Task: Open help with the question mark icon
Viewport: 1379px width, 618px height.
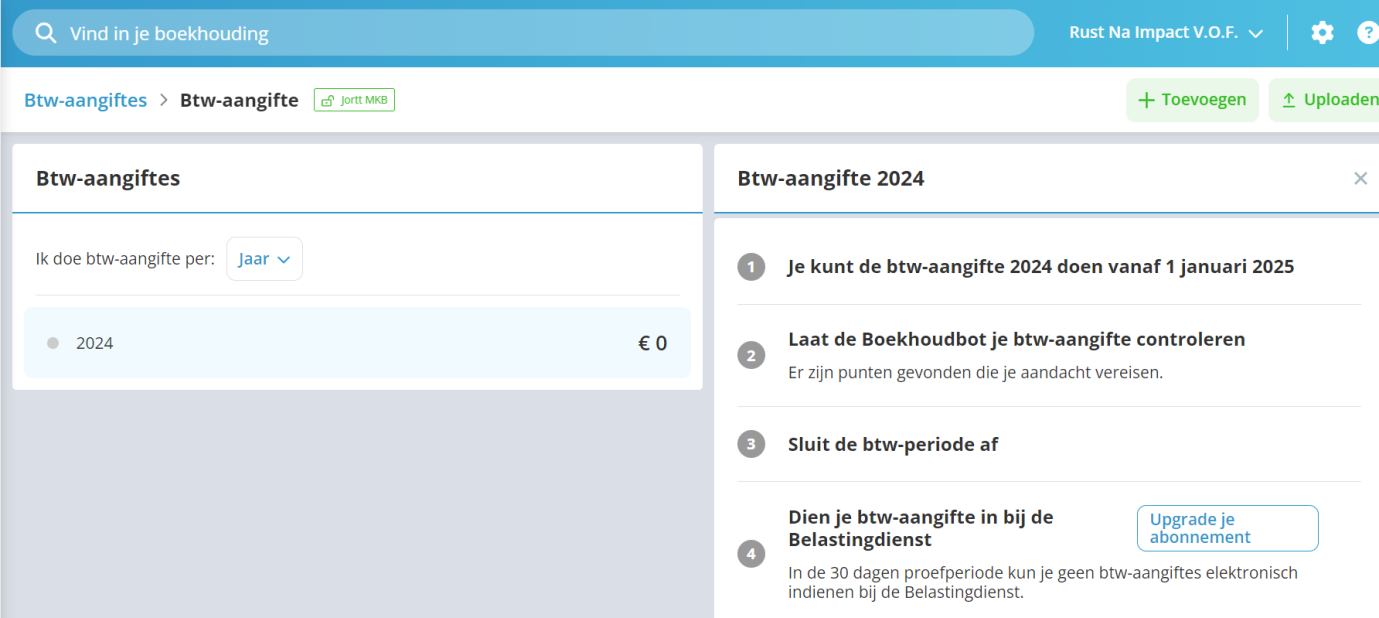Action: pyautogui.click(x=1367, y=33)
